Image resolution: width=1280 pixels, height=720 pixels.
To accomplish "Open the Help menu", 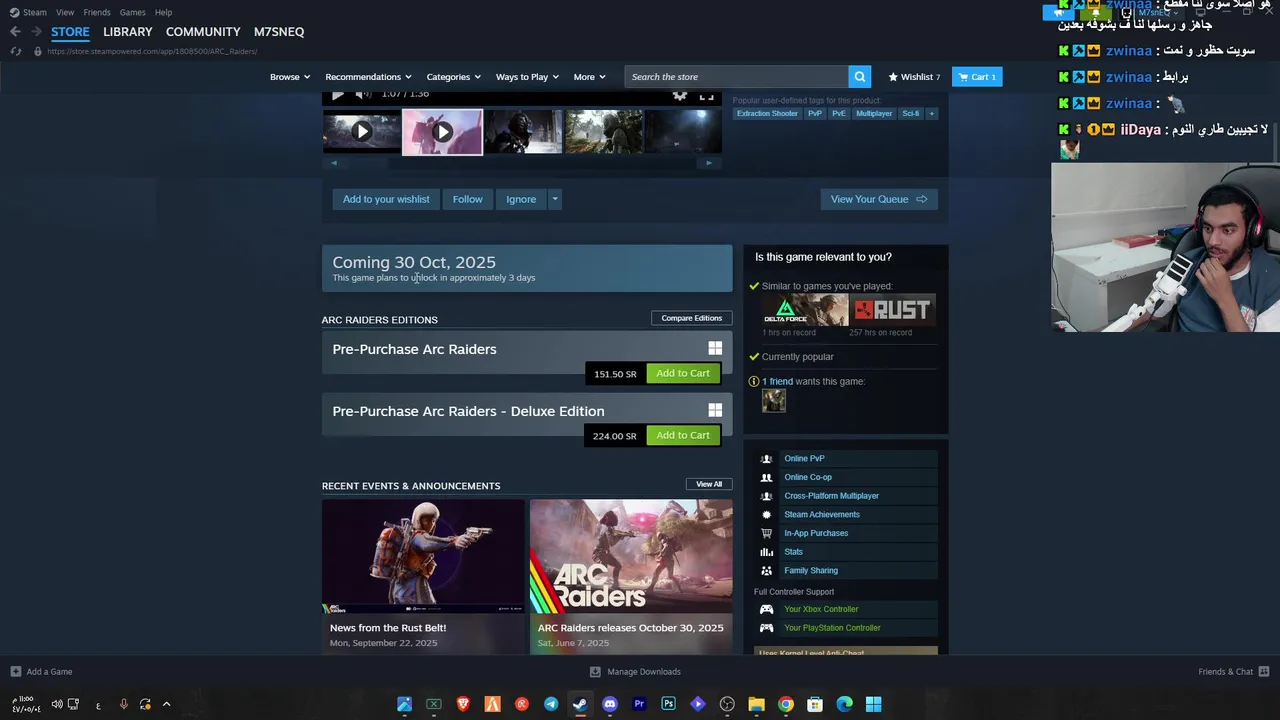I will tap(164, 12).
